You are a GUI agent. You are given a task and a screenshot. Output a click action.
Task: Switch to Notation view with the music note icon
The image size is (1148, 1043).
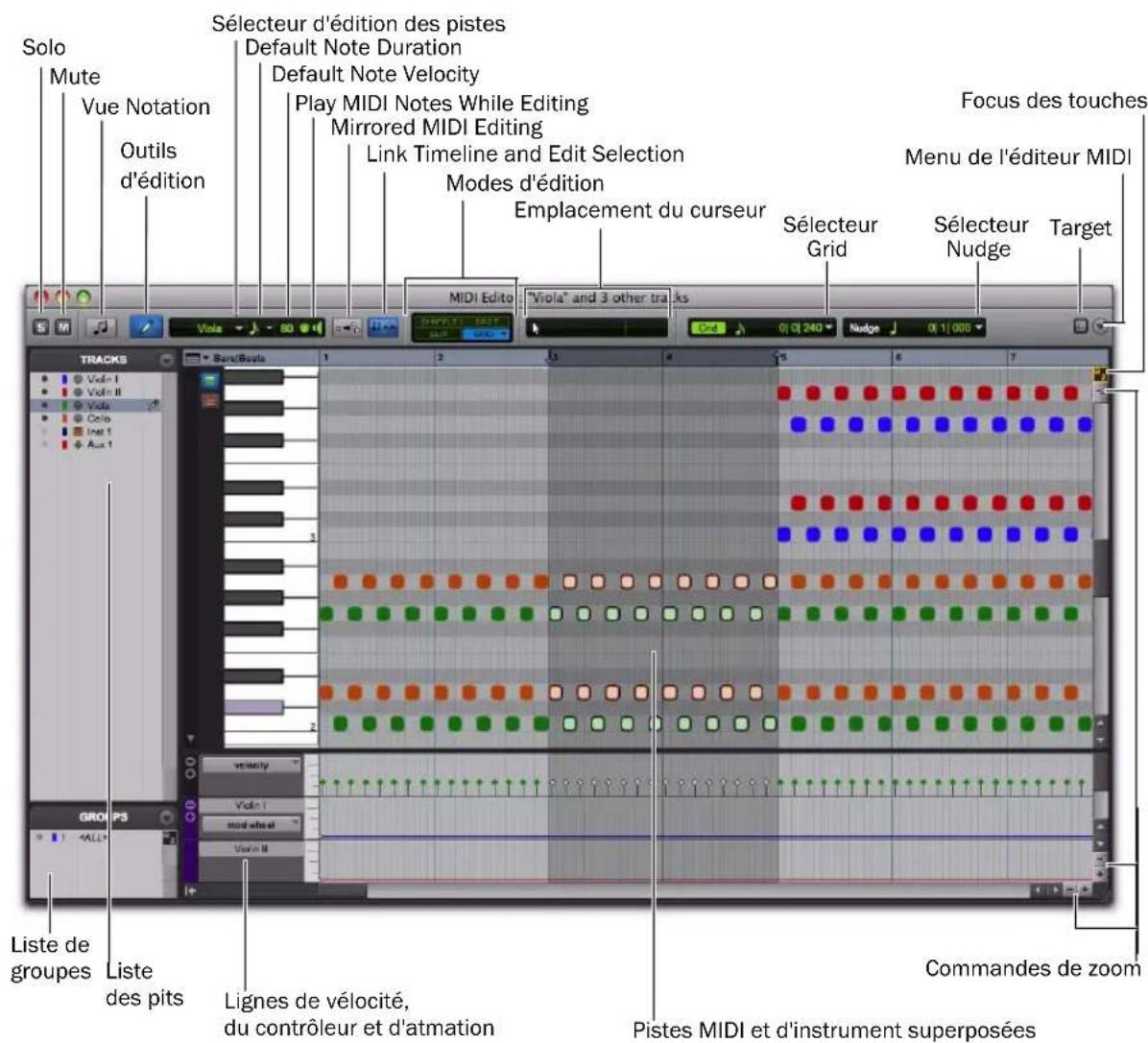pyautogui.click(x=101, y=327)
